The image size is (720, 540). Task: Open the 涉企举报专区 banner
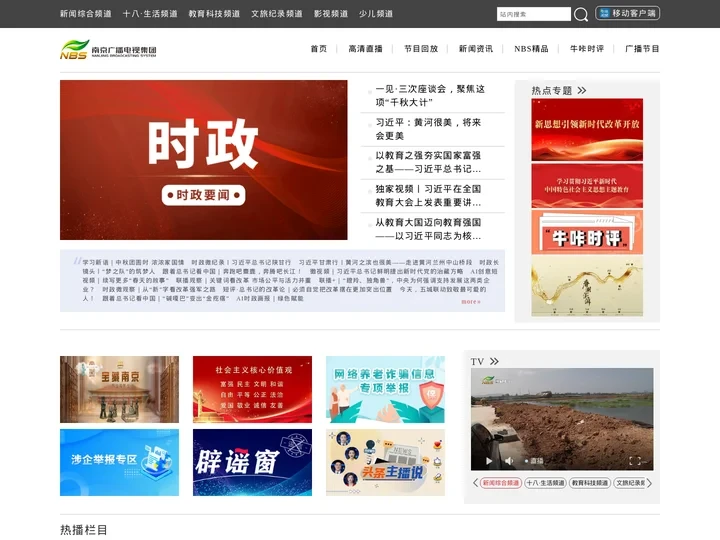119,462
